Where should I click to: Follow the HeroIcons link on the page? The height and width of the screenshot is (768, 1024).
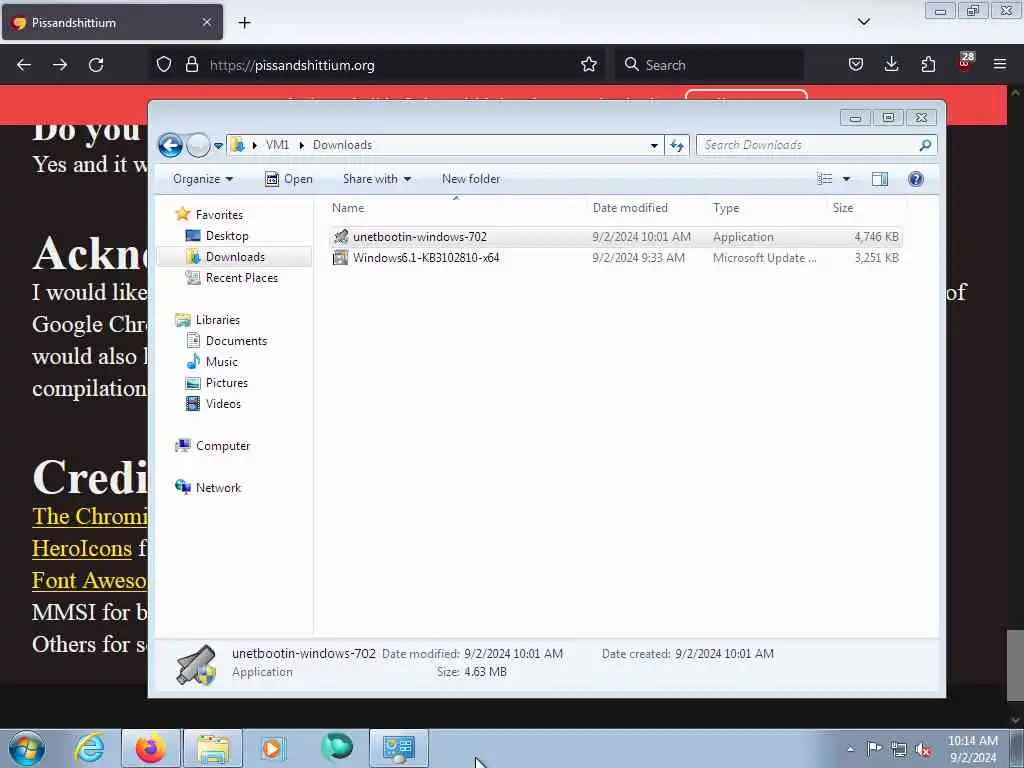click(82, 548)
